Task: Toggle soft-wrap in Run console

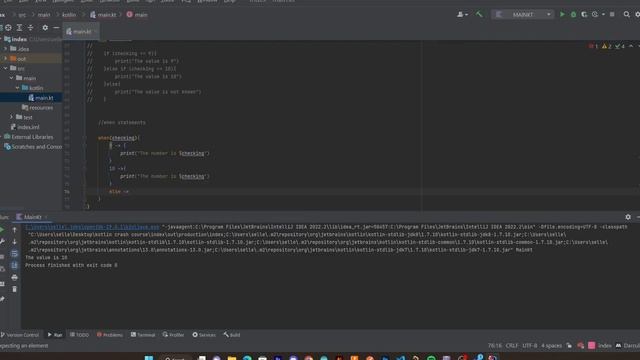Action: [14, 253]
